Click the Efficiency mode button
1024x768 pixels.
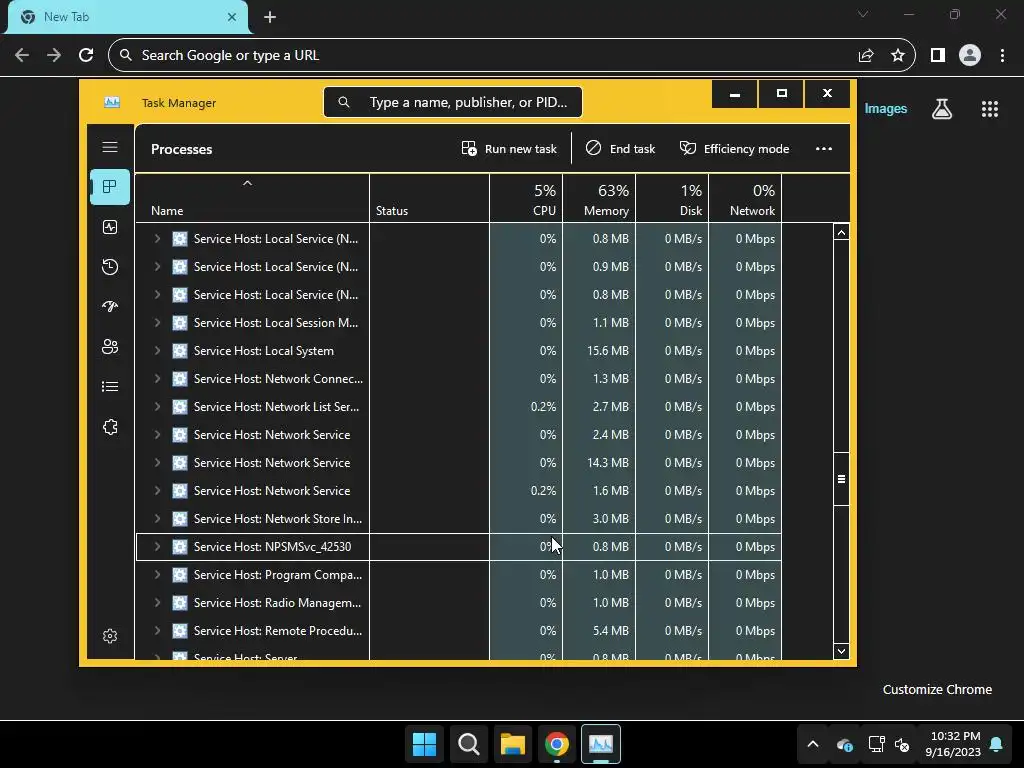734,149
